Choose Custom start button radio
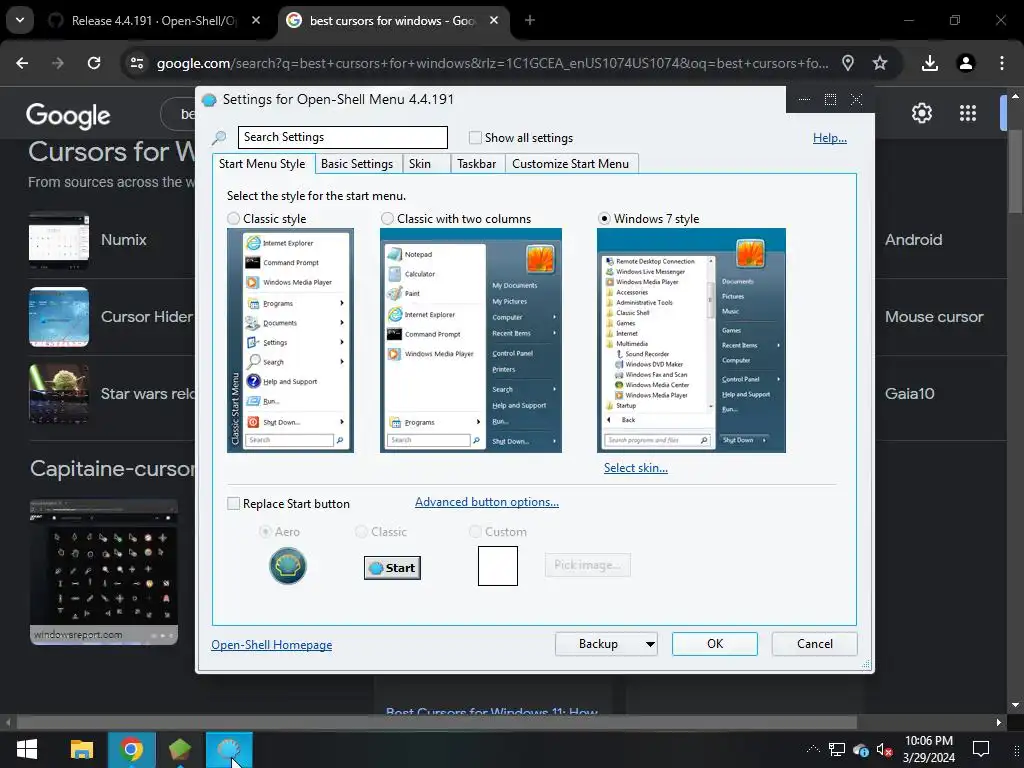 (475, 532)
